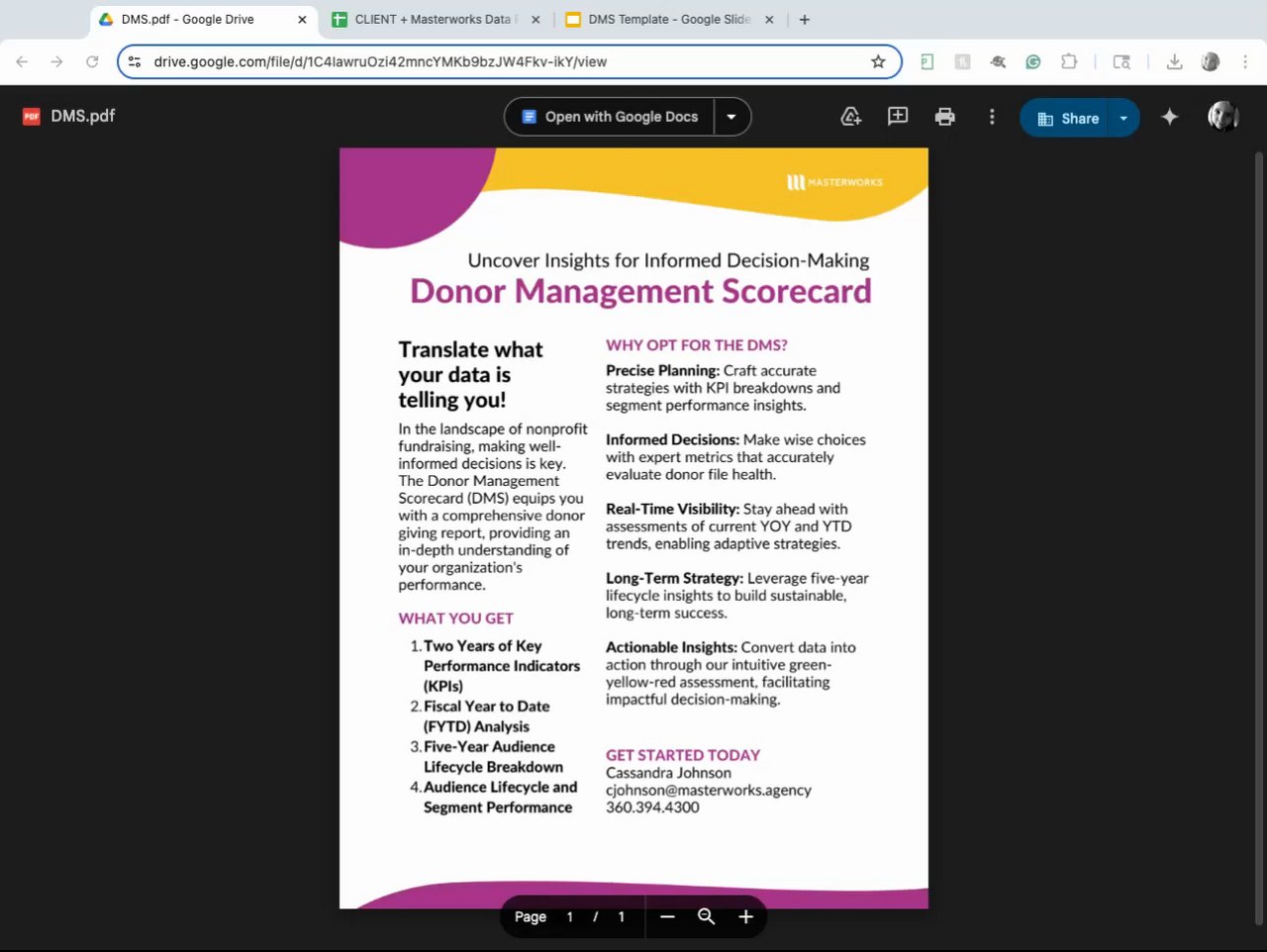Screen dimensions: 1267x952
Task: Open More actions three-dot menu
Action: (x=992, y=117)
